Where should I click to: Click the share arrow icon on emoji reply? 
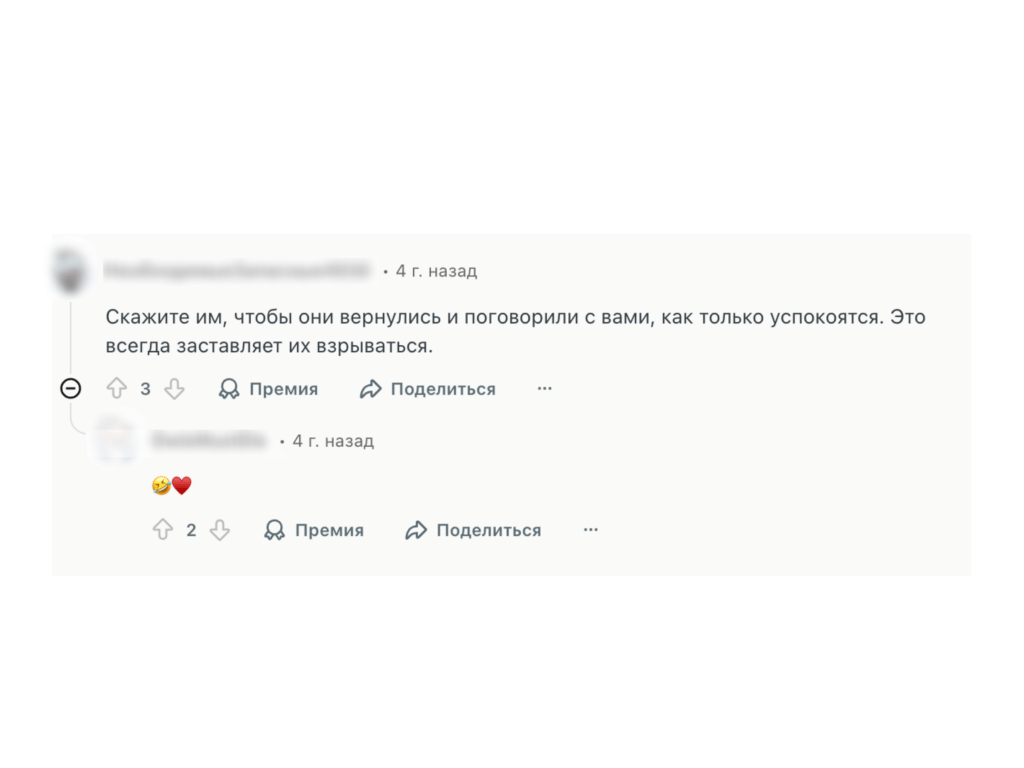pyautogui.click(x=416, y=530)
